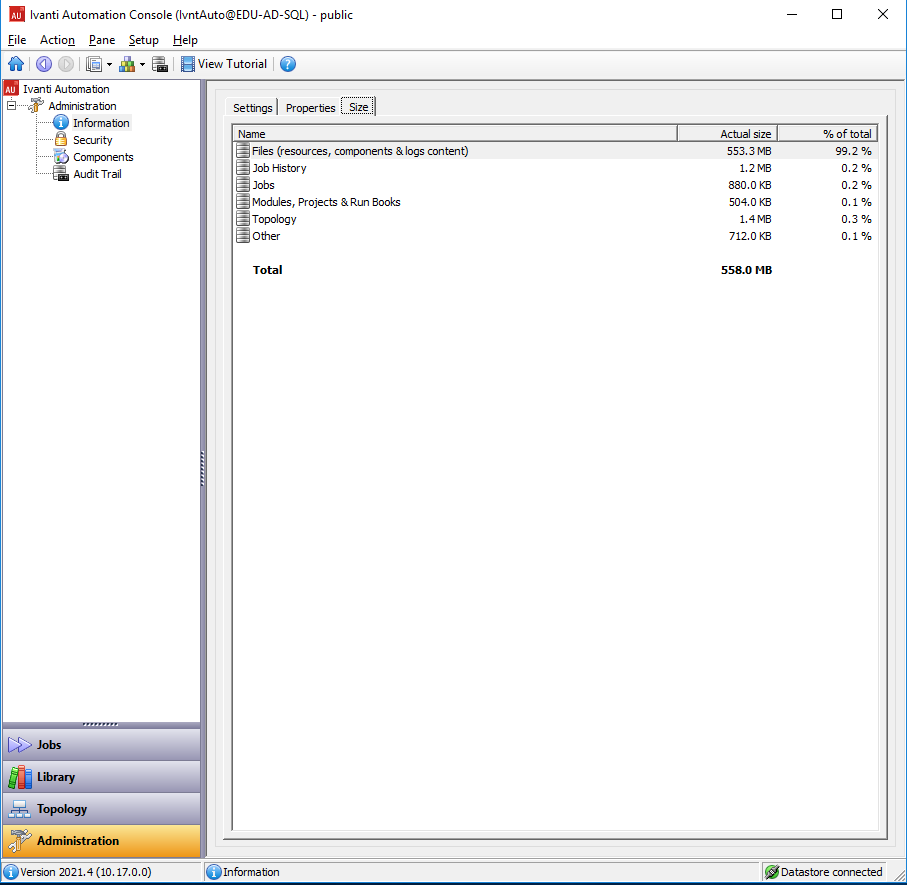Screen dimensions: 907x885
Task: Select Security in the tree
Action: (x=93, y=140)
